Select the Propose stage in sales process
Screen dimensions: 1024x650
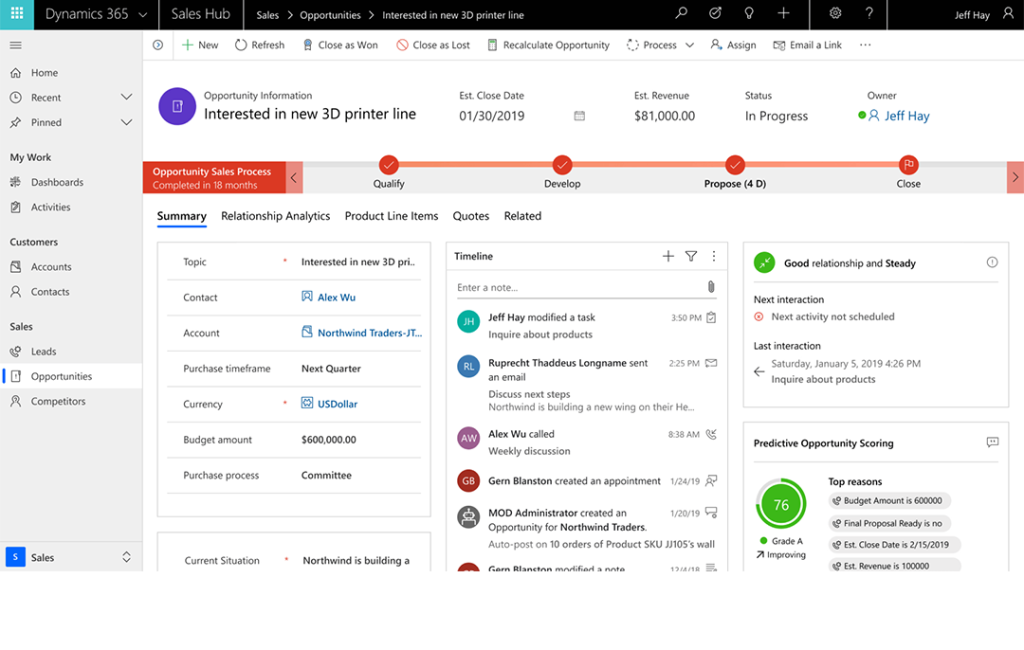(735, 166)
